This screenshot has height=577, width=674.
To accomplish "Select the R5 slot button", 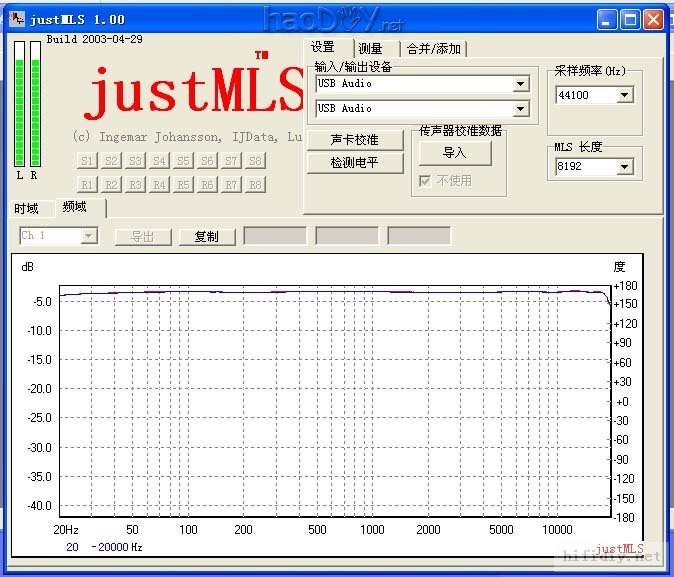I will [183, 185].
